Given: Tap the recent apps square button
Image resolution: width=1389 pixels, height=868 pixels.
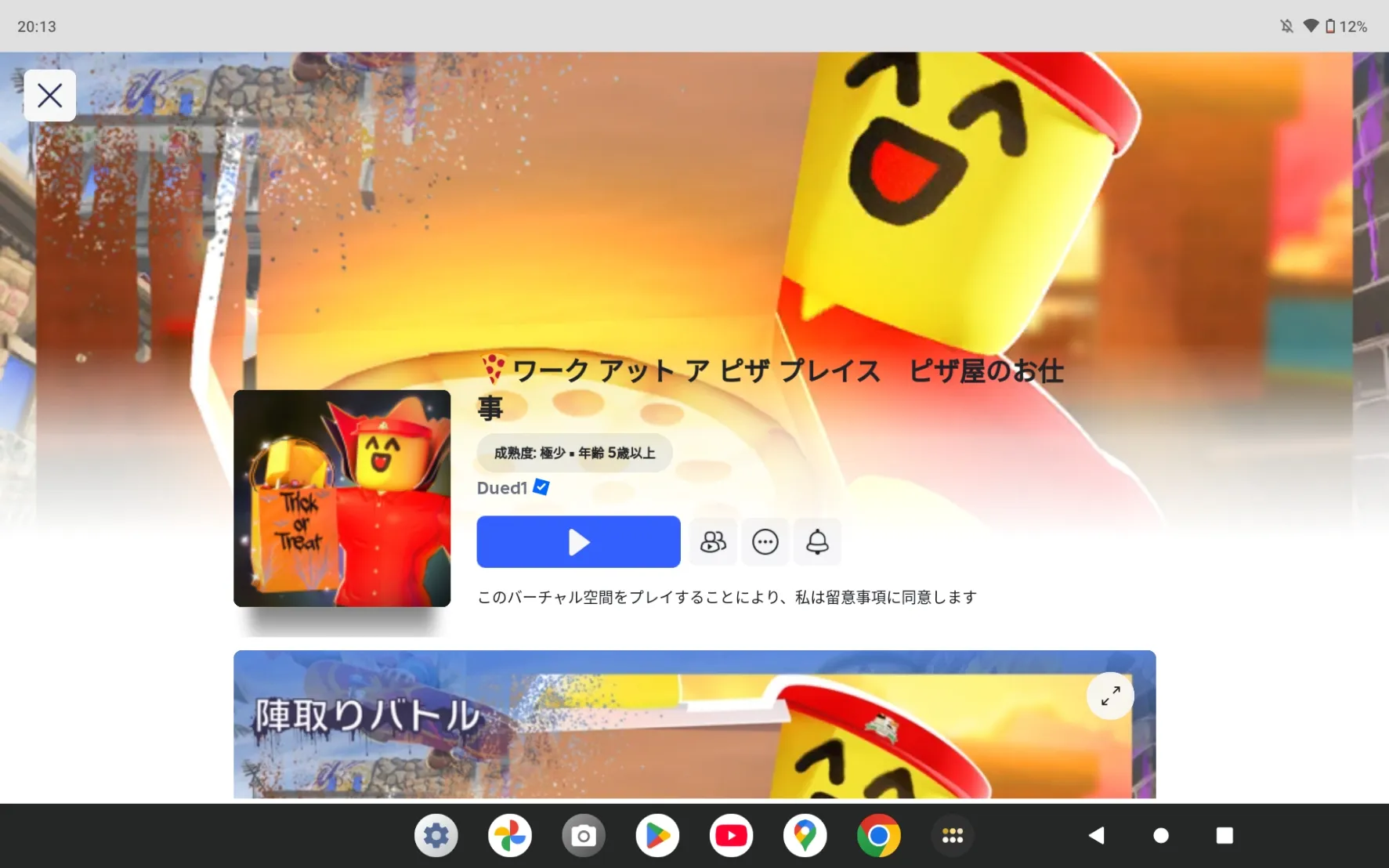Looking at the screenshot, I should point(1224,836).
